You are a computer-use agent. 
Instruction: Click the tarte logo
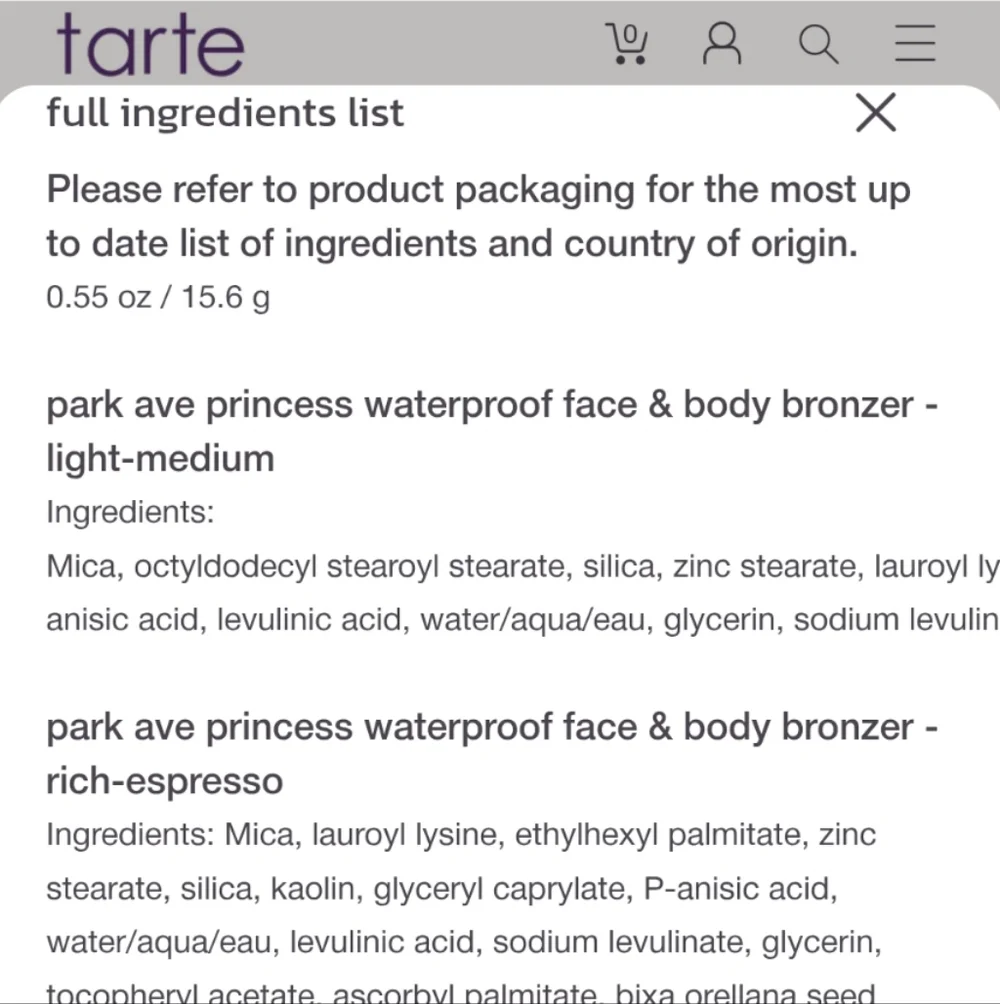click(x=150, y=44)
